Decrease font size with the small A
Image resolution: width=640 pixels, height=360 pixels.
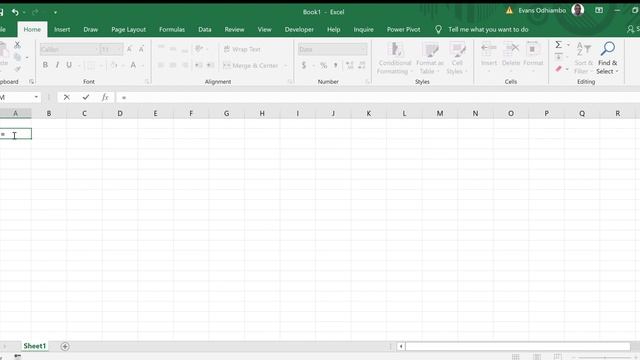click(x=141, y=49)
